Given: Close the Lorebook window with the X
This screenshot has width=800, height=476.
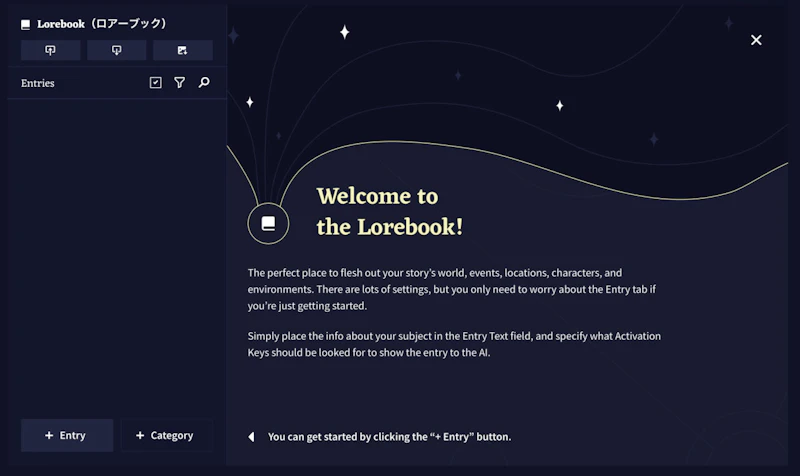Looking at the screenshot, I should [x=756, y=40].
